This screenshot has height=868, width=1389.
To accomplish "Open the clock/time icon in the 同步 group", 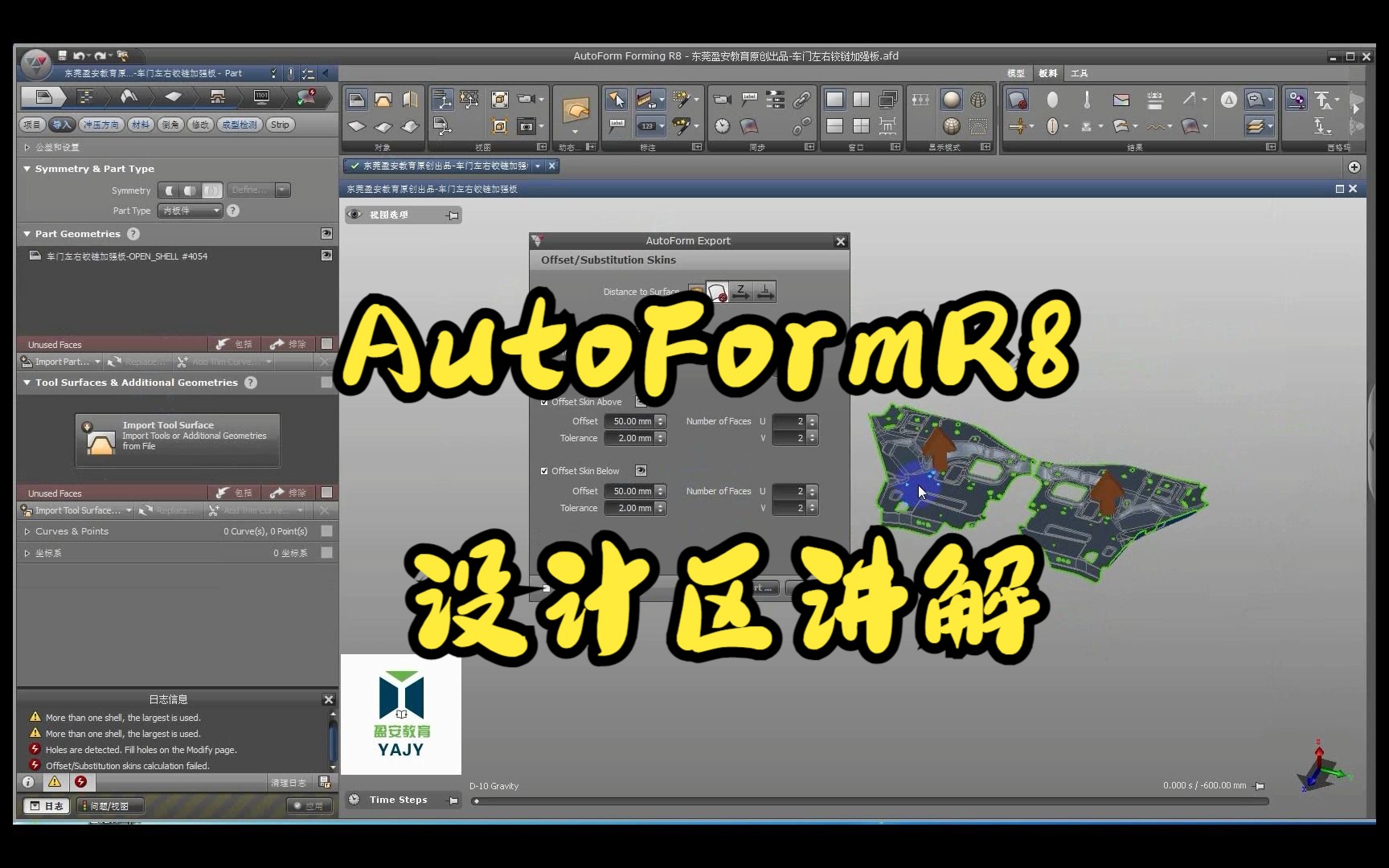I will pos(721,127).
